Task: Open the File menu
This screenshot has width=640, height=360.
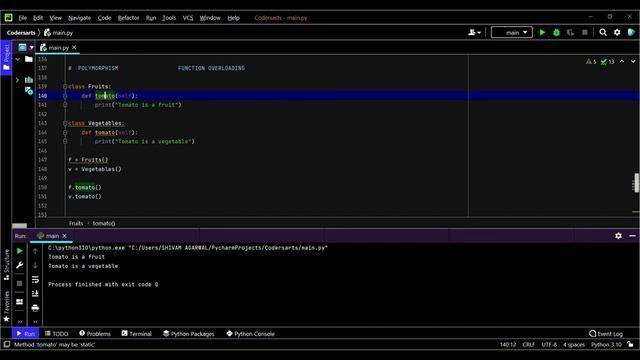Action: [x=22, y=18]
